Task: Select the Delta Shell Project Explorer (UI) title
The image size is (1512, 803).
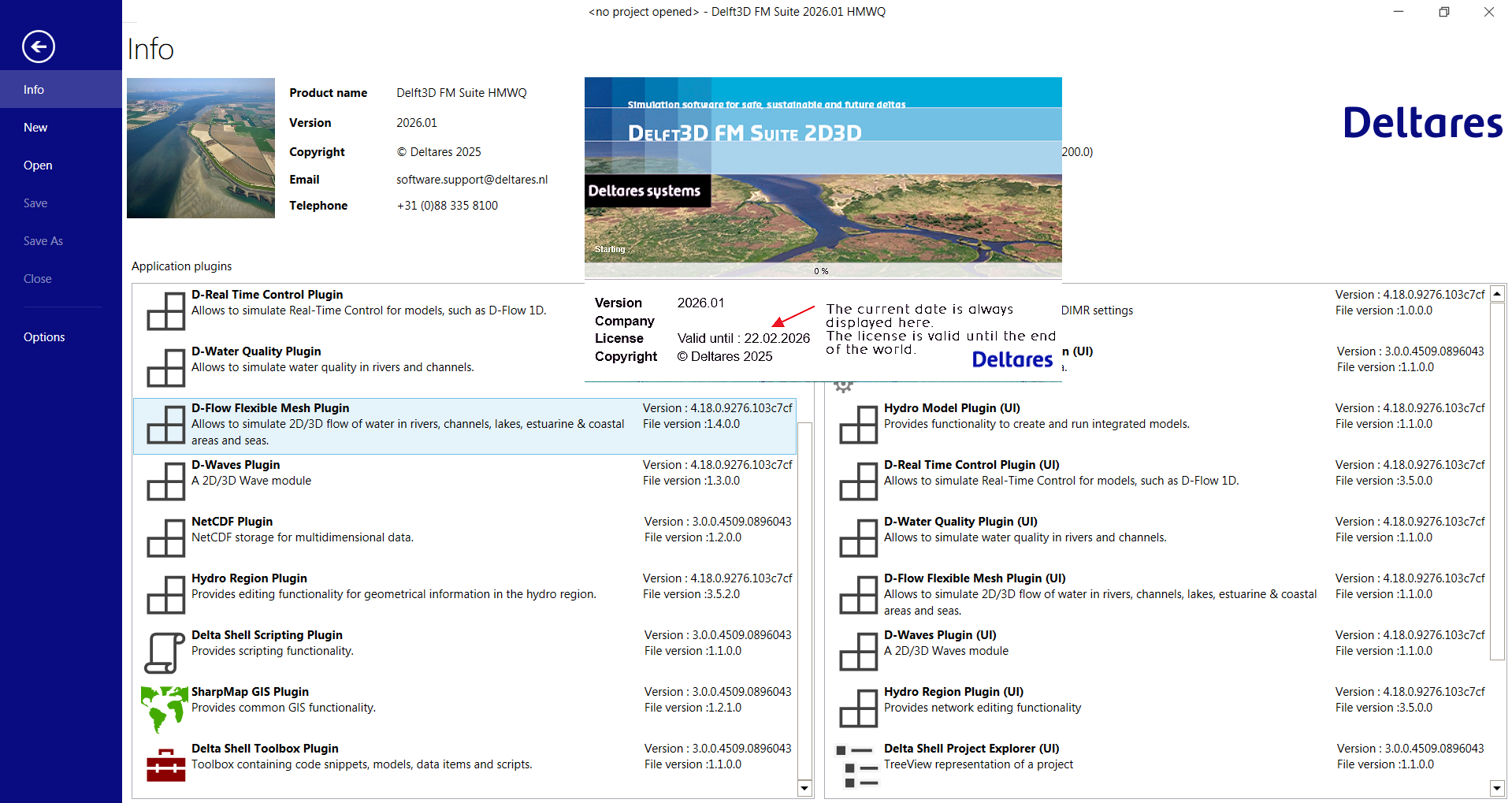Action: 971,749
